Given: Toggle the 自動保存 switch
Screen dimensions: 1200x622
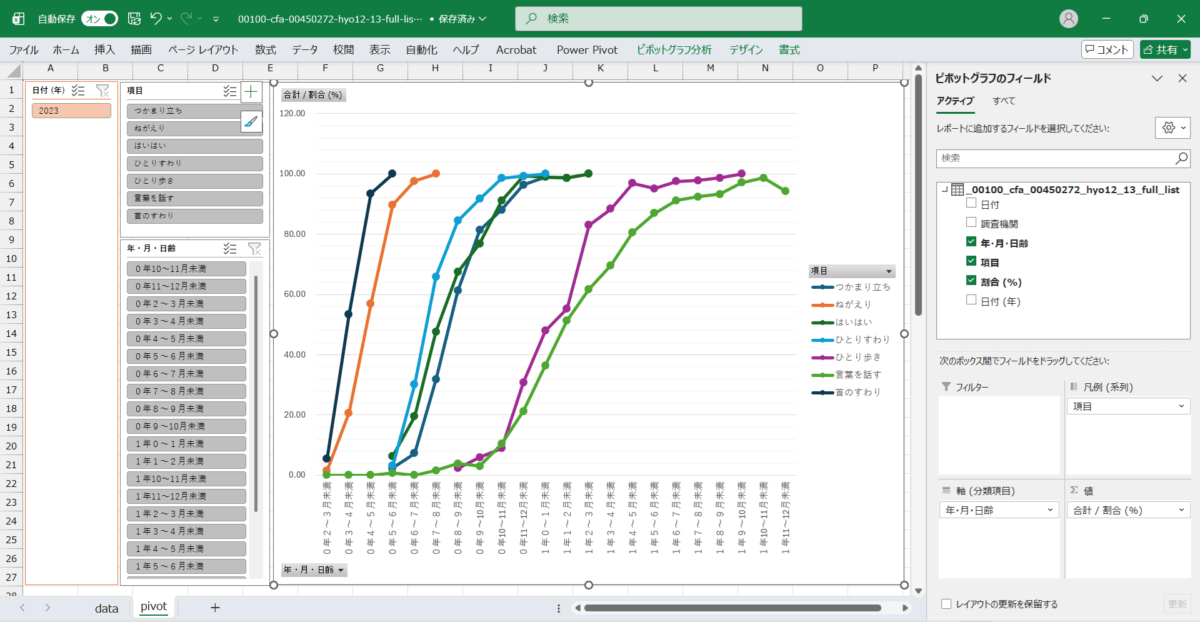Looking at the screenshot, I should click(99, 18).
